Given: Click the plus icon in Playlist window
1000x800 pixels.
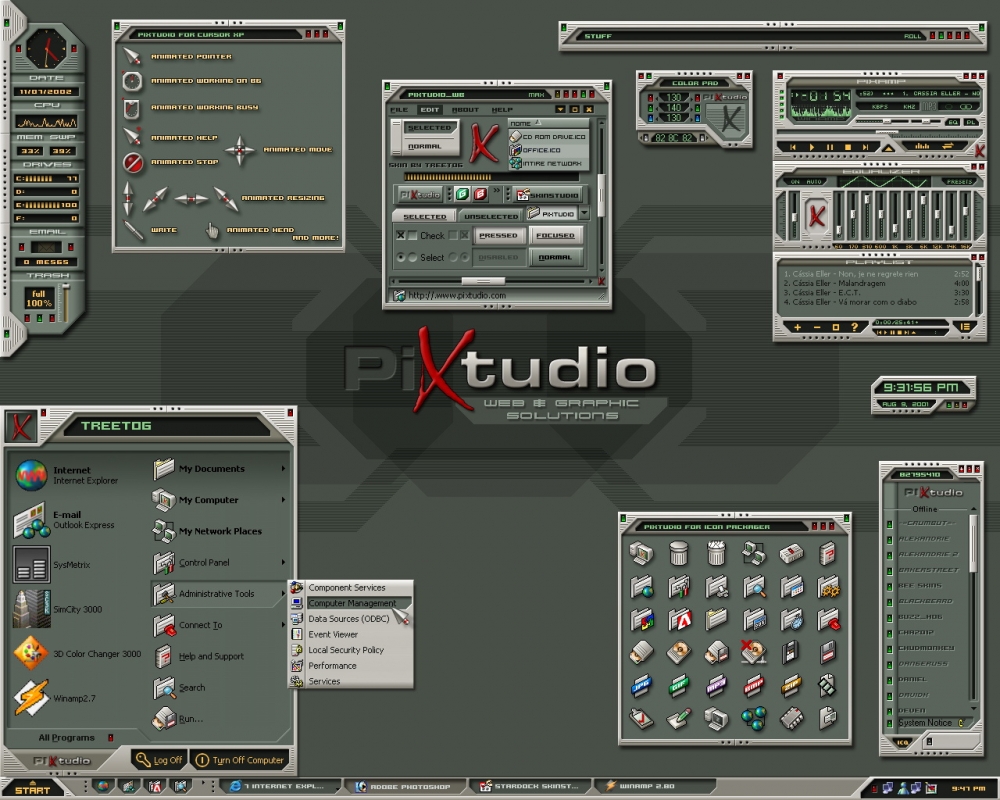Looking at the screenshot, I should click(797, 327).
